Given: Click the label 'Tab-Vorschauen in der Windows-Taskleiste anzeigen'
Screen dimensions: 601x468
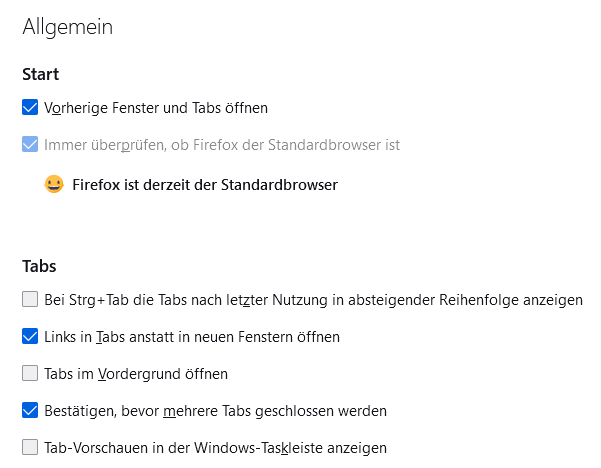Looking at the screenshot, I should coord(215,448).
